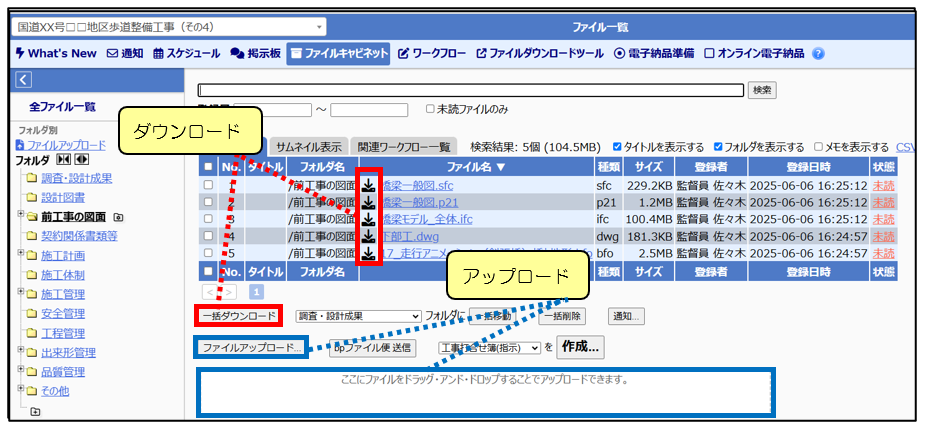Click the 一括ダウンロード button
The image size is (940, 427).
237,316
